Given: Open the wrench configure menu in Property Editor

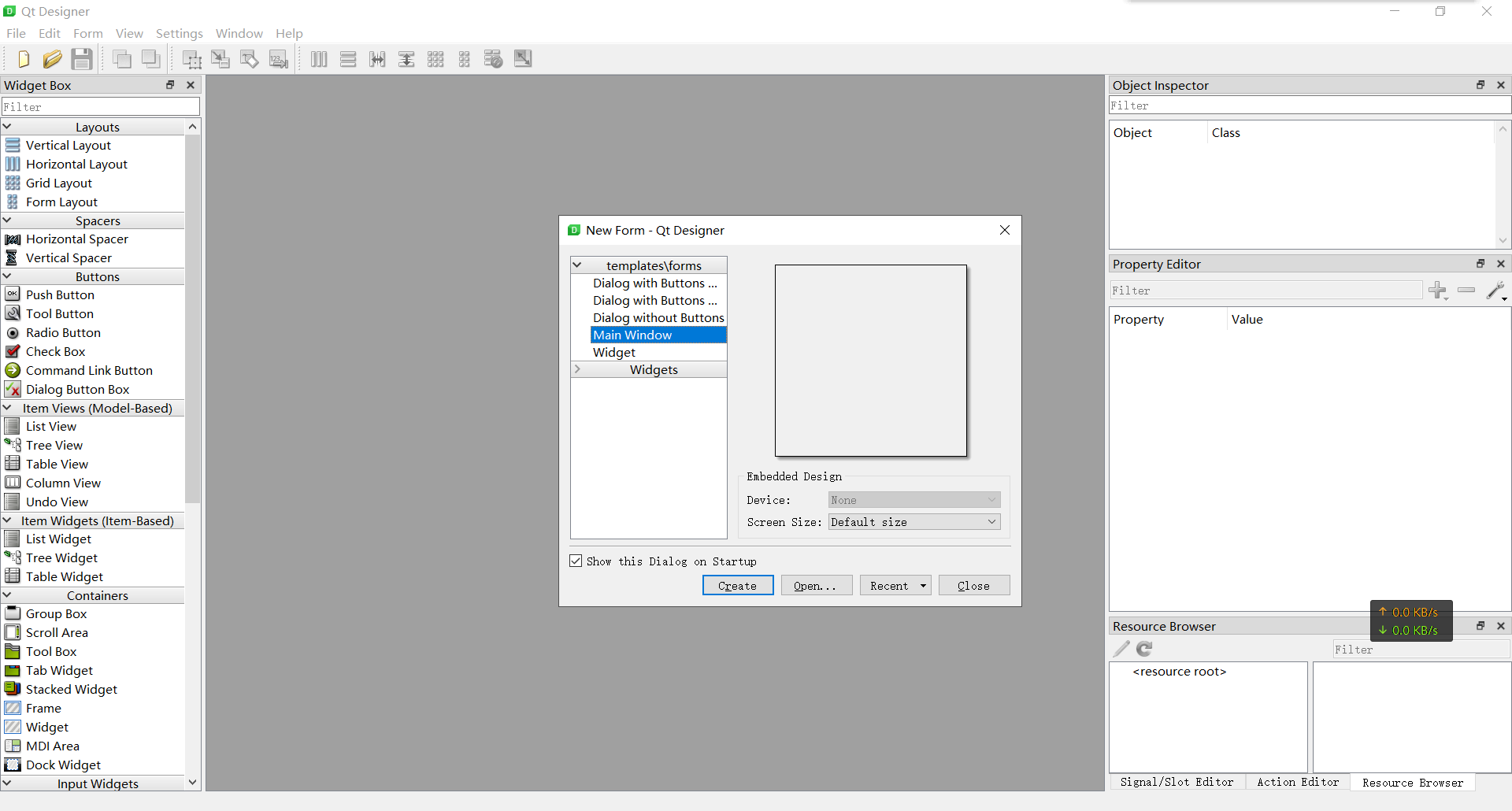Looking at the screenshot, I should (1496, 291).
